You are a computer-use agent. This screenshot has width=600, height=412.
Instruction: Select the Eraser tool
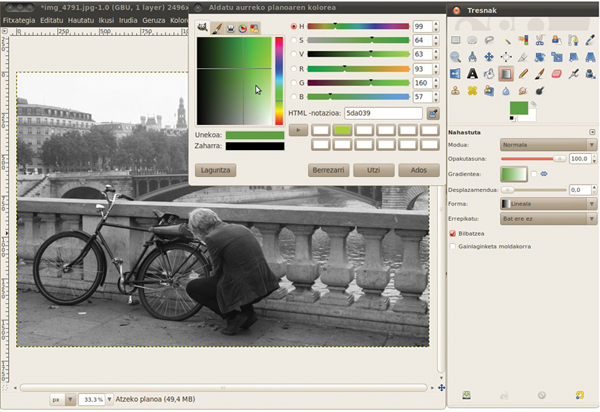coord(557,74)
